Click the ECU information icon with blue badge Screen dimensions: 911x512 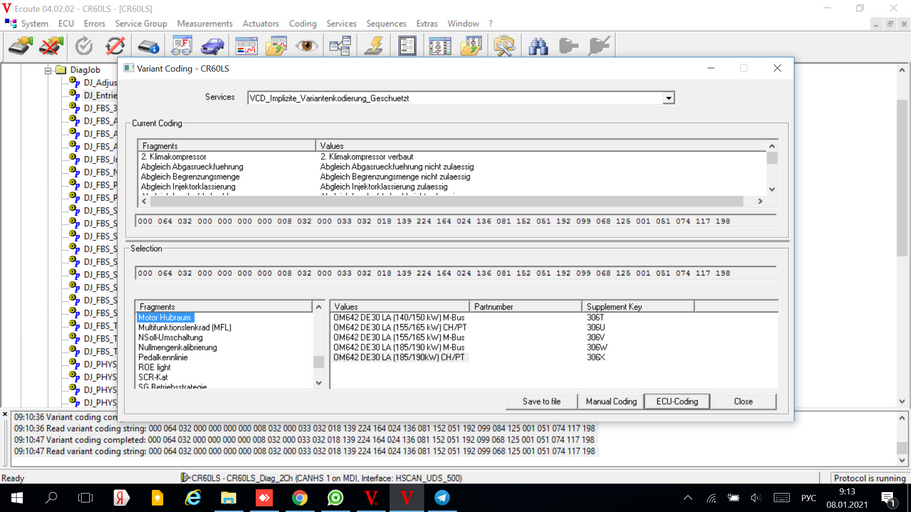(x=149, y=46)
